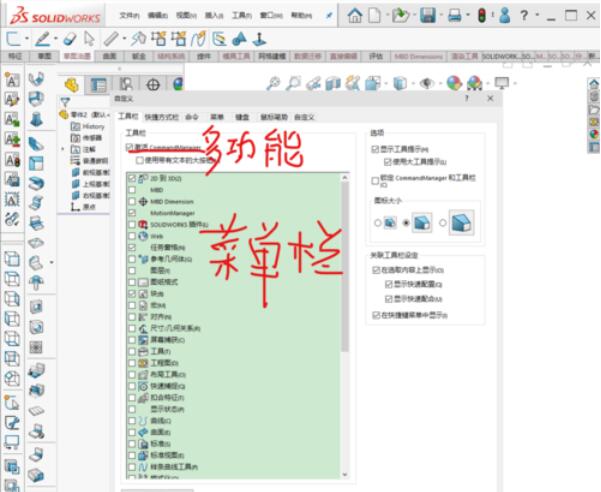Select the History item in feature tree
This screenshot has height=492, width=601.
[88, 126]
